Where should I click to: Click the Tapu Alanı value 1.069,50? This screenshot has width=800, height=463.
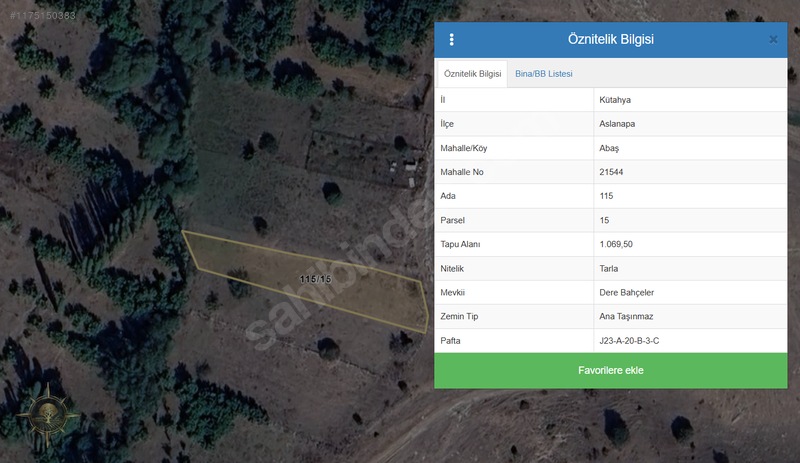pos(616,244)
